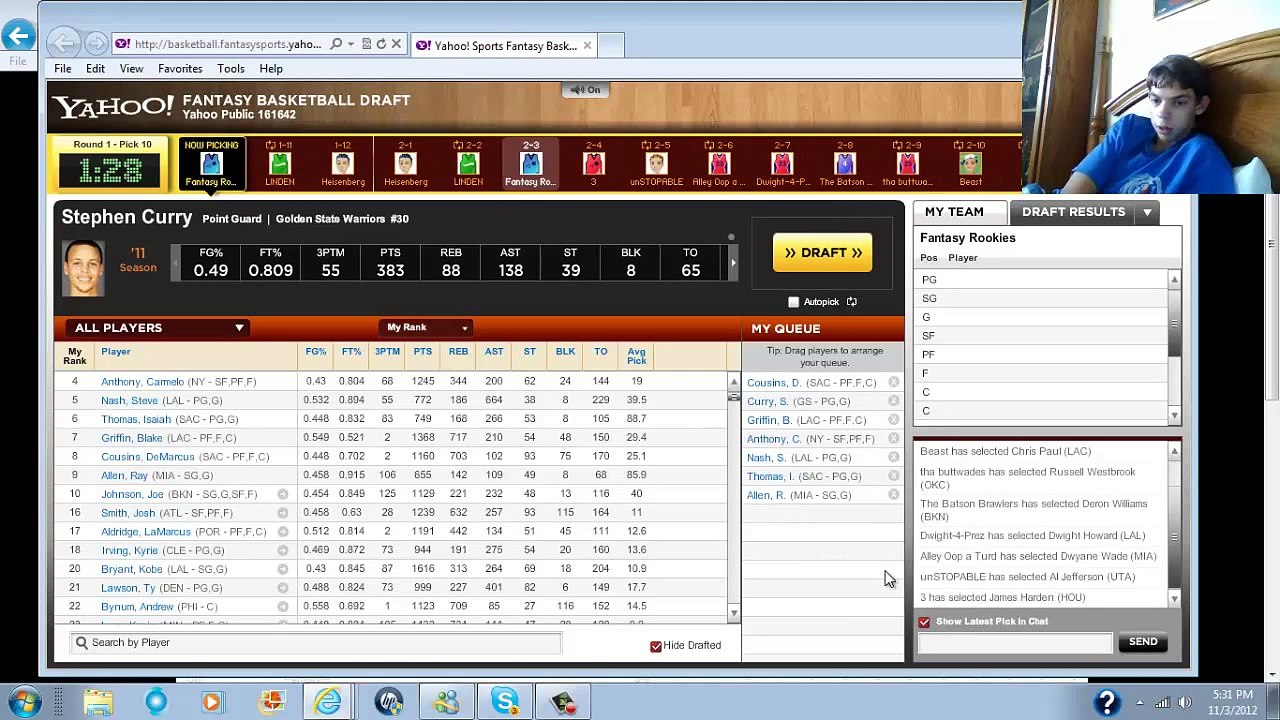
Task: Toggle Show Latest Pick in Chat checkbox
Action: (924, 622)
